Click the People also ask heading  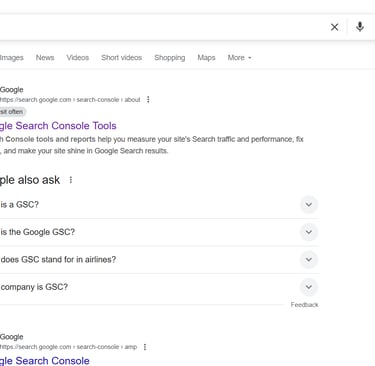coord(30,180)
